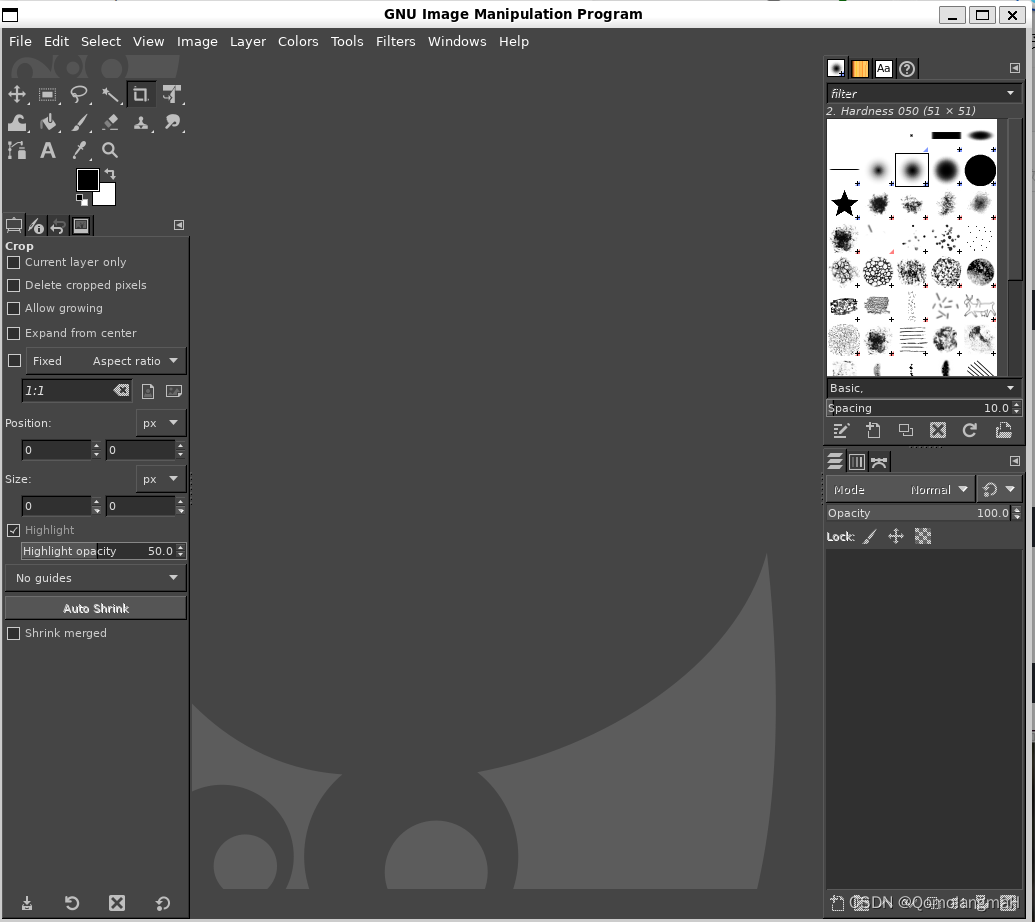Open Size units px dropdown
The image size is (1035, 922).
(160, 479)
